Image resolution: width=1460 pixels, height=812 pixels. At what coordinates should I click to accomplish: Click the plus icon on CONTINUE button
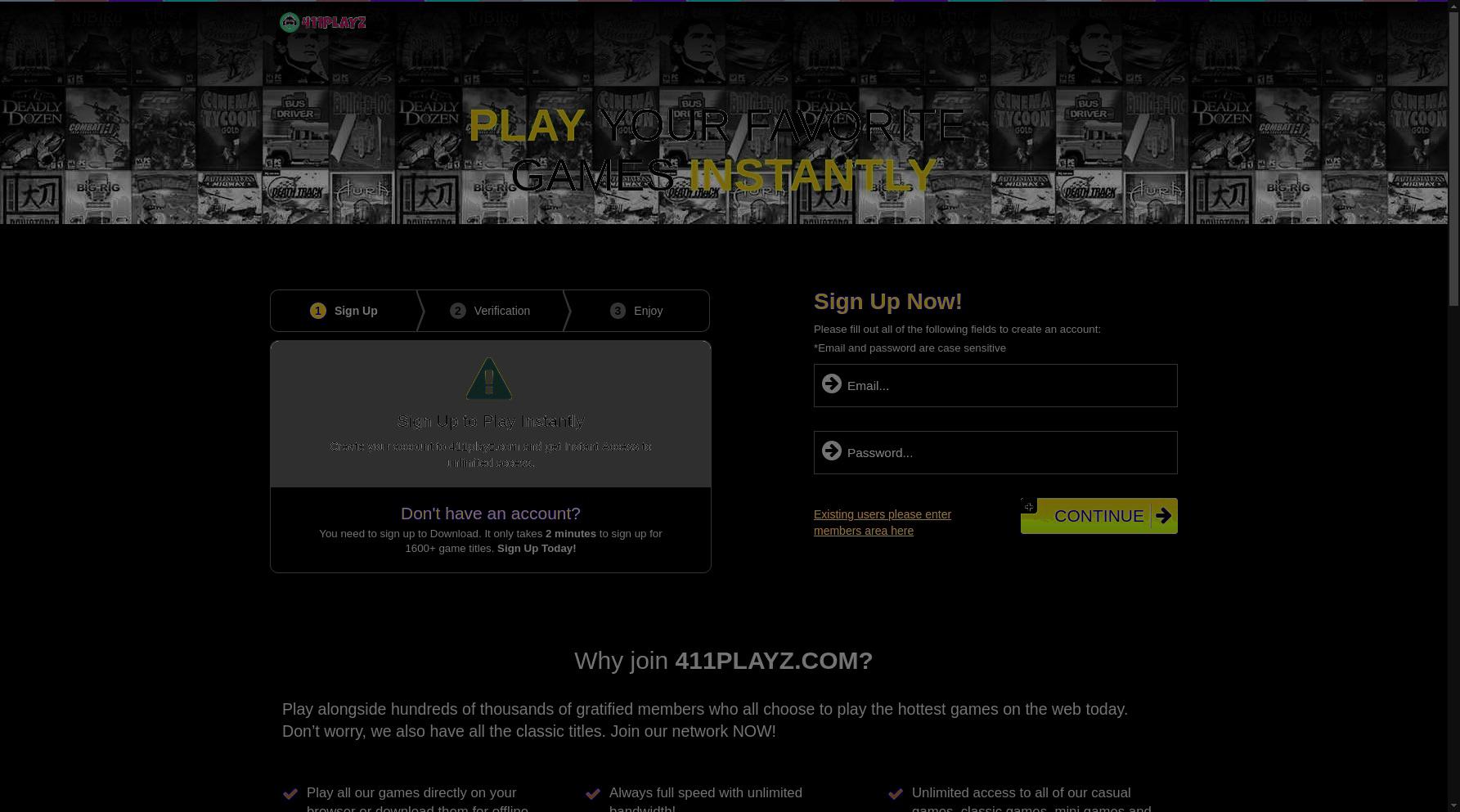[x=1029, y=506]
